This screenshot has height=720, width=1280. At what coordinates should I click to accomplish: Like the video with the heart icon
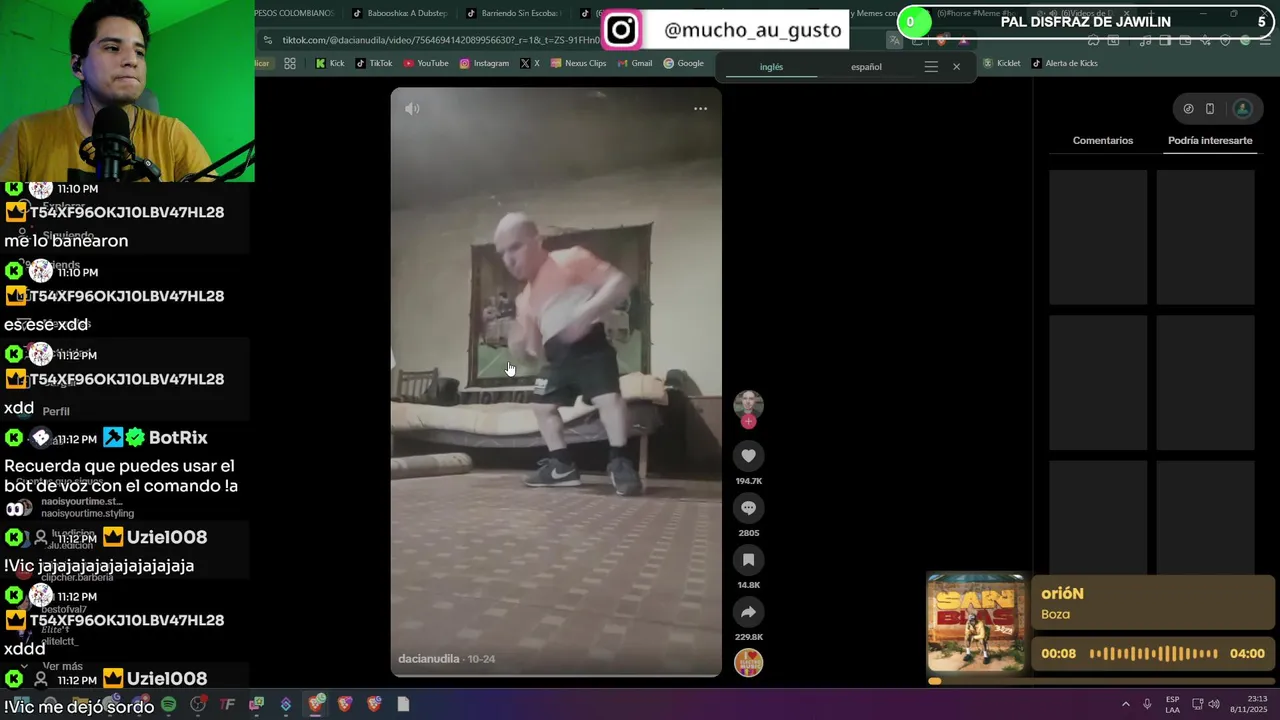coord(748,456)
